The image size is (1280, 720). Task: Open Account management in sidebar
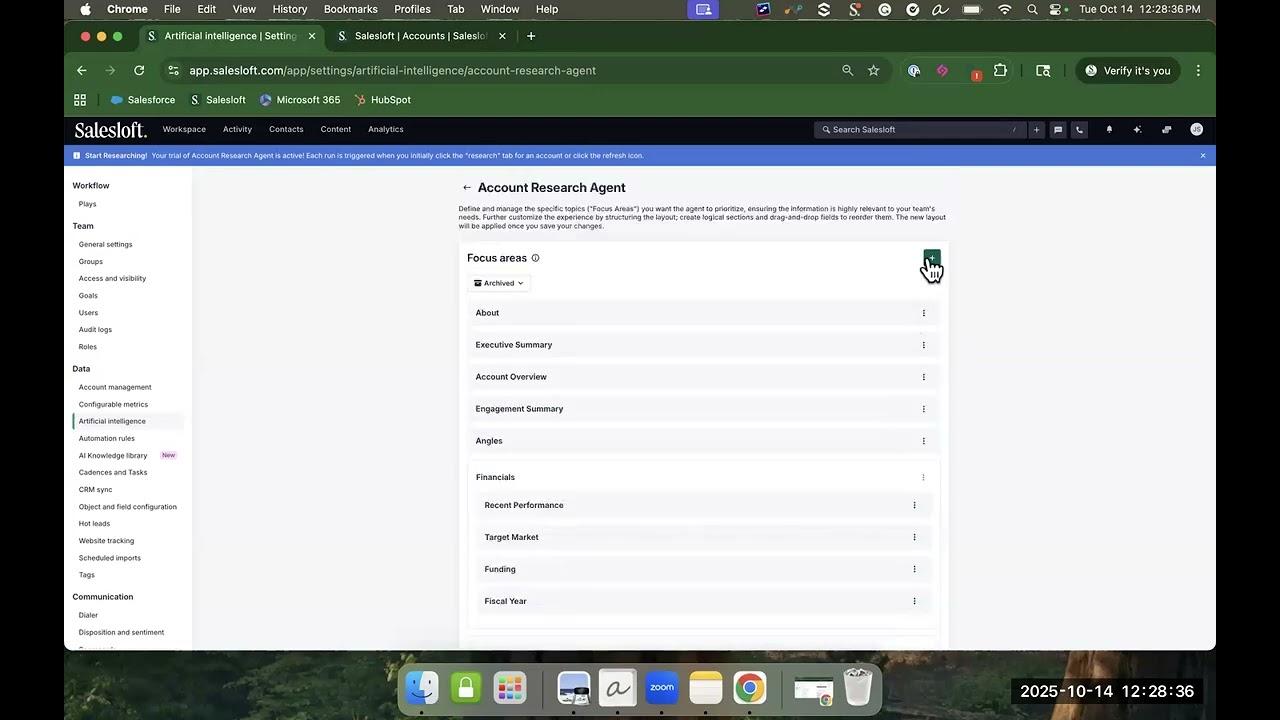[x=115, y=387]
